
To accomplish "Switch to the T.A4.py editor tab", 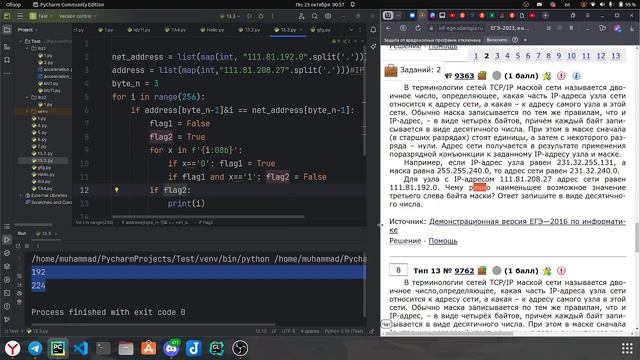I will (176, 30).
